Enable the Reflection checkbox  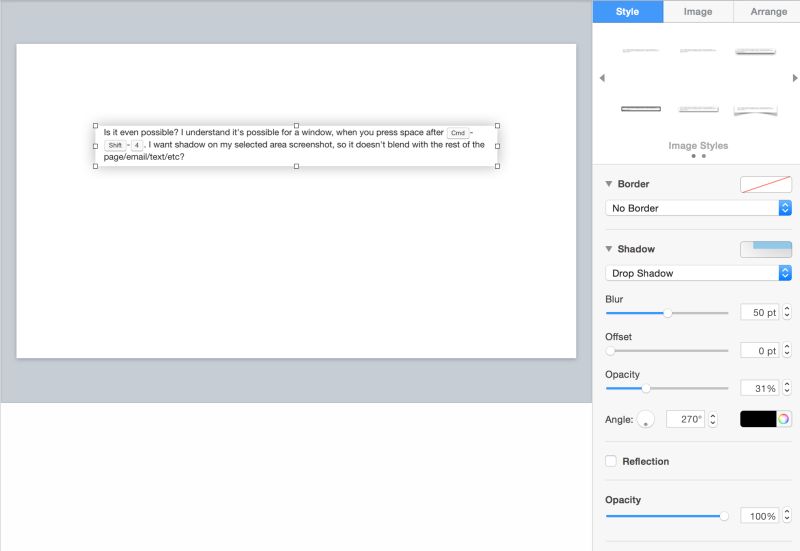611,461
